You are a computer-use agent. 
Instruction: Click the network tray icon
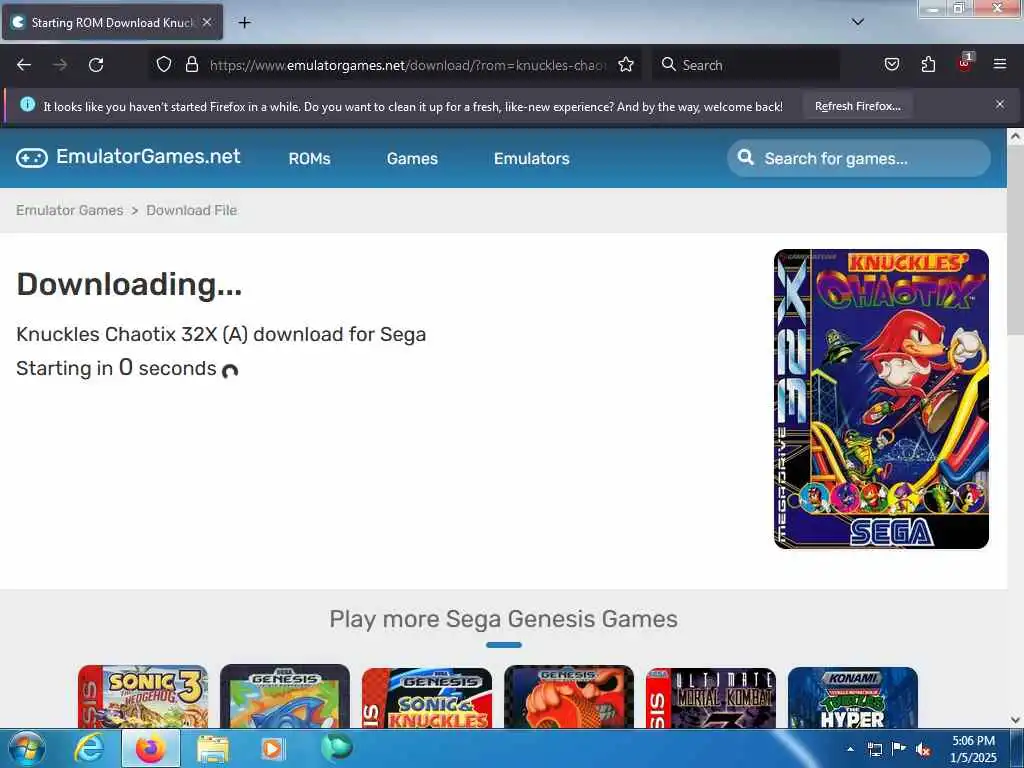(x=875, y=750)
